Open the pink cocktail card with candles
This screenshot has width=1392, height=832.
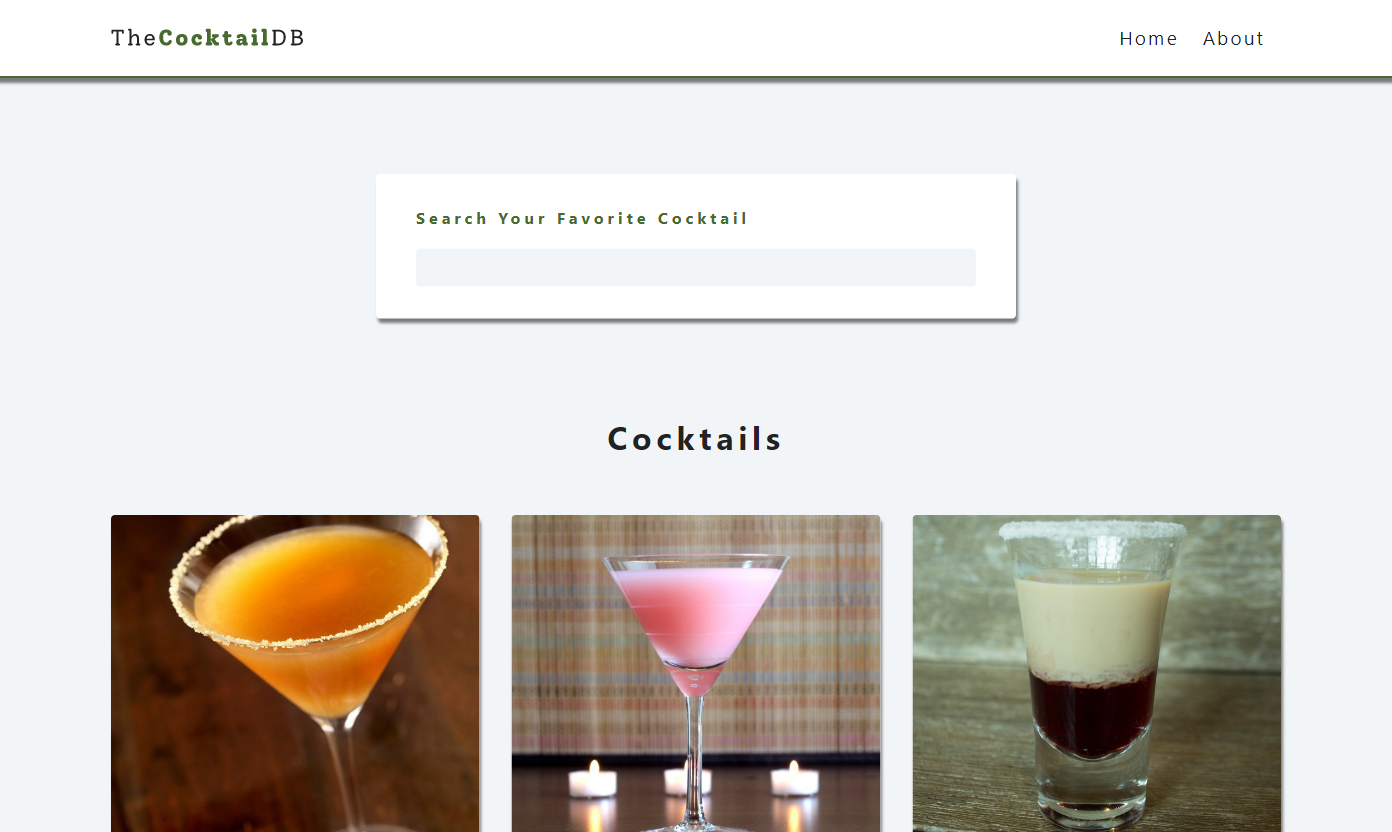pyautogui.click(x=696, y=673)
